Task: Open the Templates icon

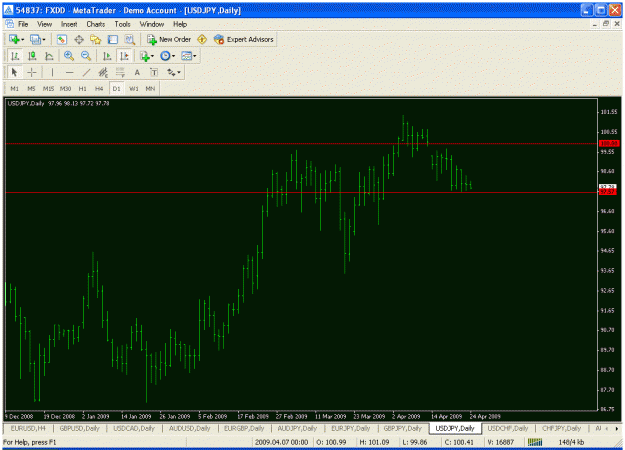Action: tap(186, 56)
